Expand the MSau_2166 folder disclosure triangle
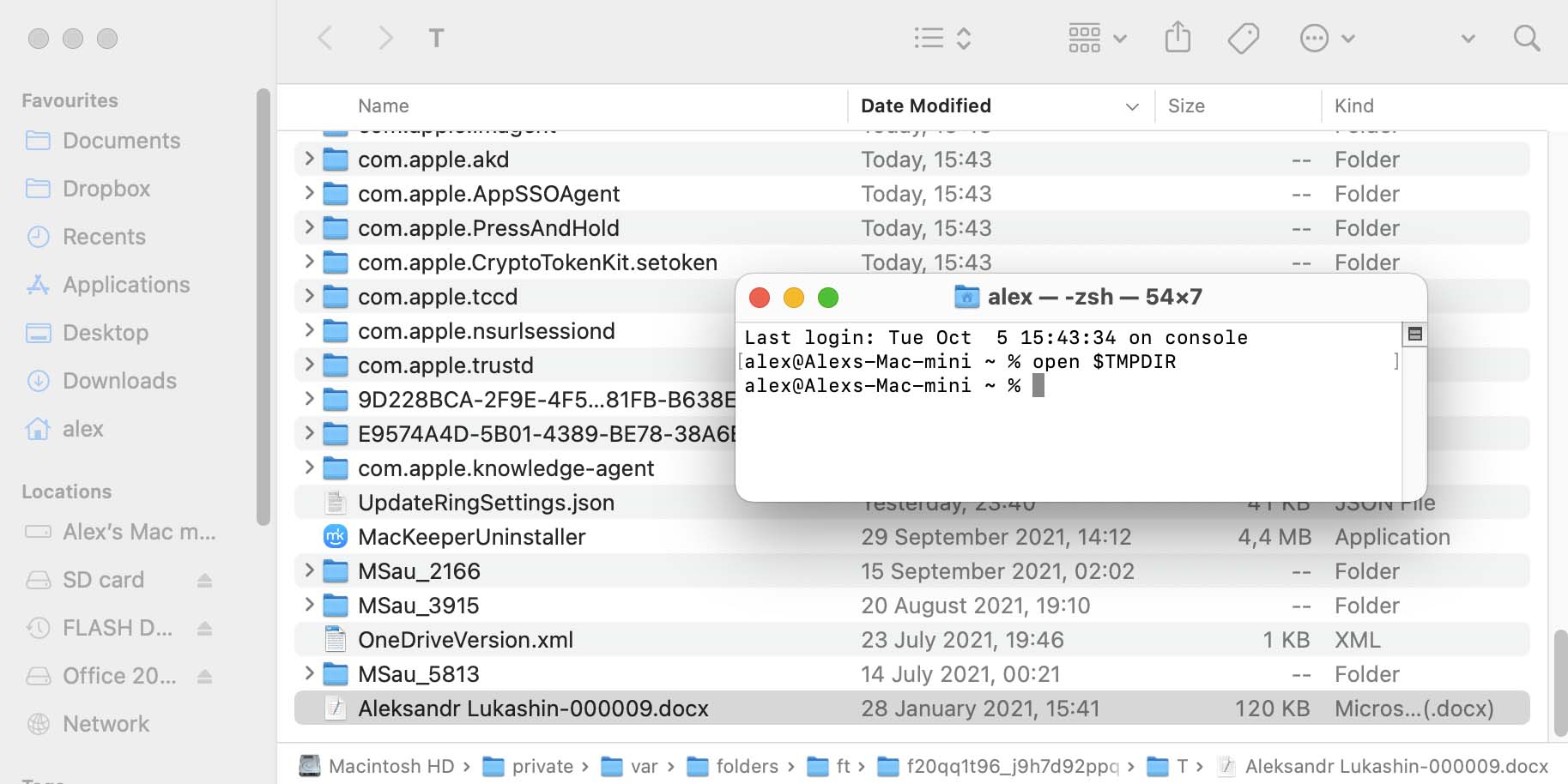1568x784 pixels. pyautogui.click(x=308, y=570)
